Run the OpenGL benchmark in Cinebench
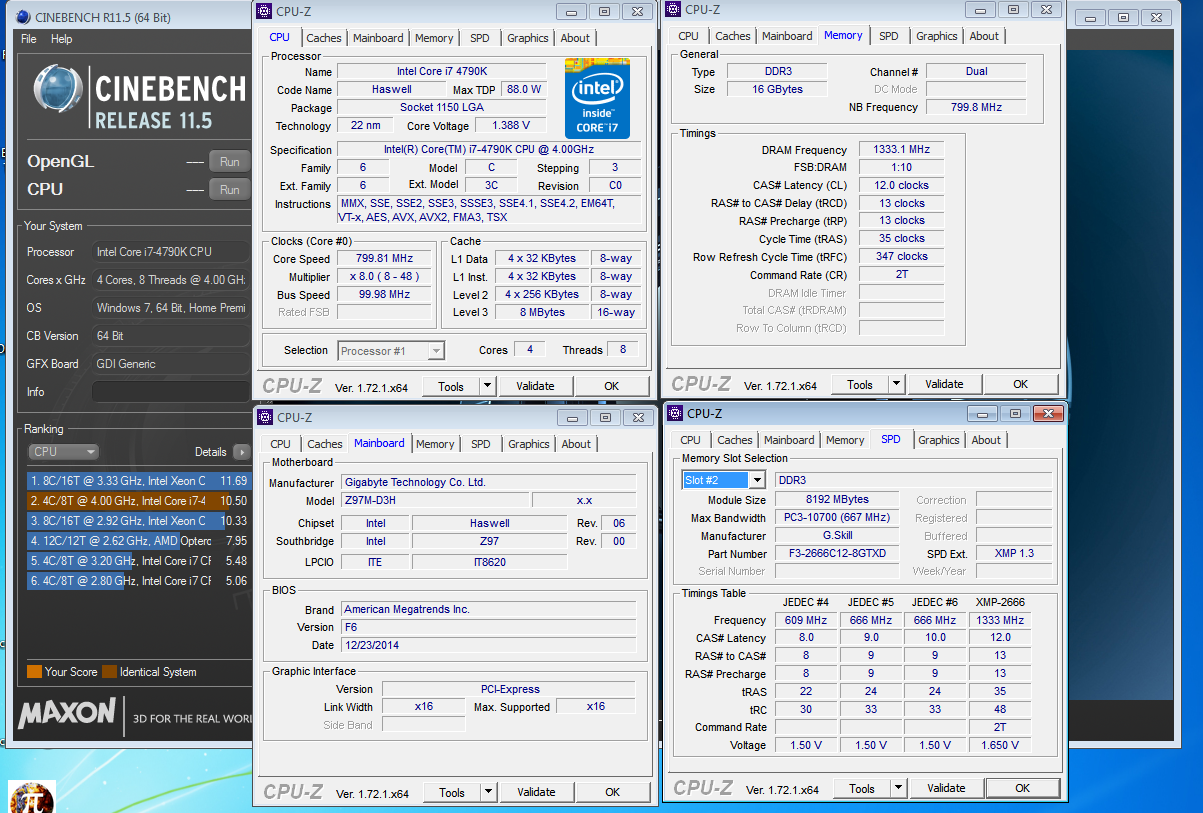 coord(230,162)
